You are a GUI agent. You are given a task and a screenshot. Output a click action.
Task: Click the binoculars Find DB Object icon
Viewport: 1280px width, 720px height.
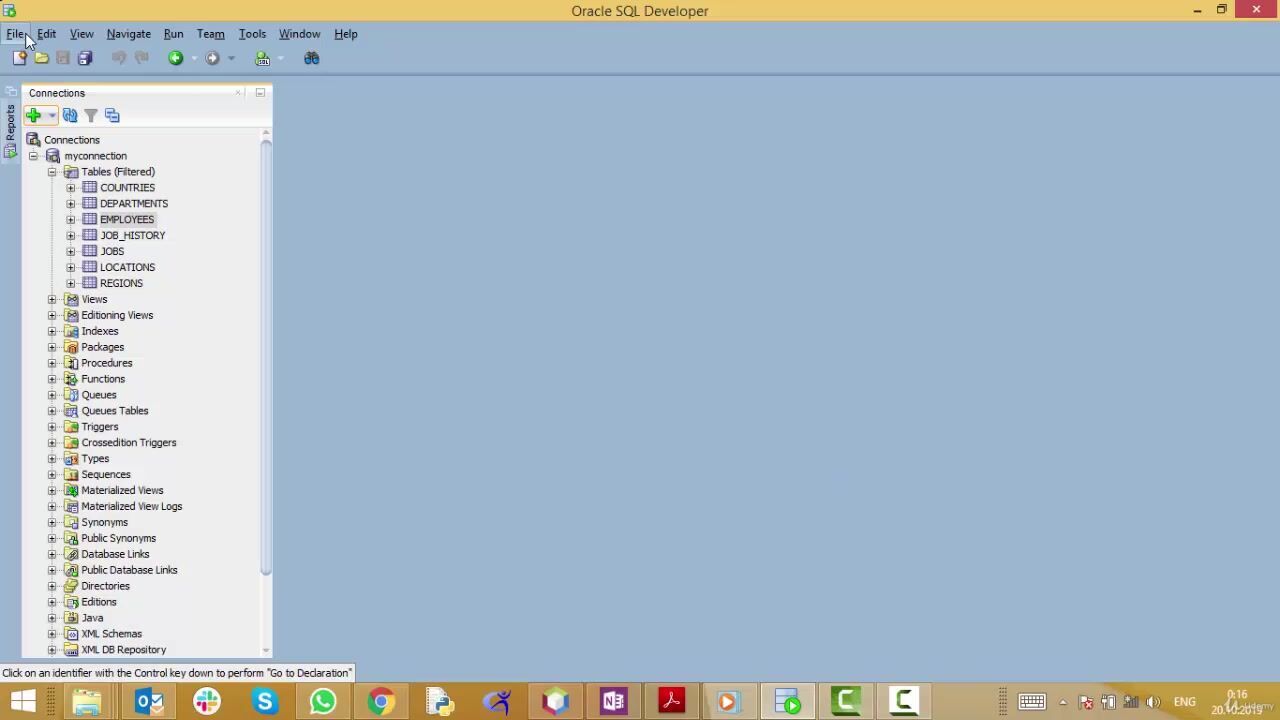[312, 58]
